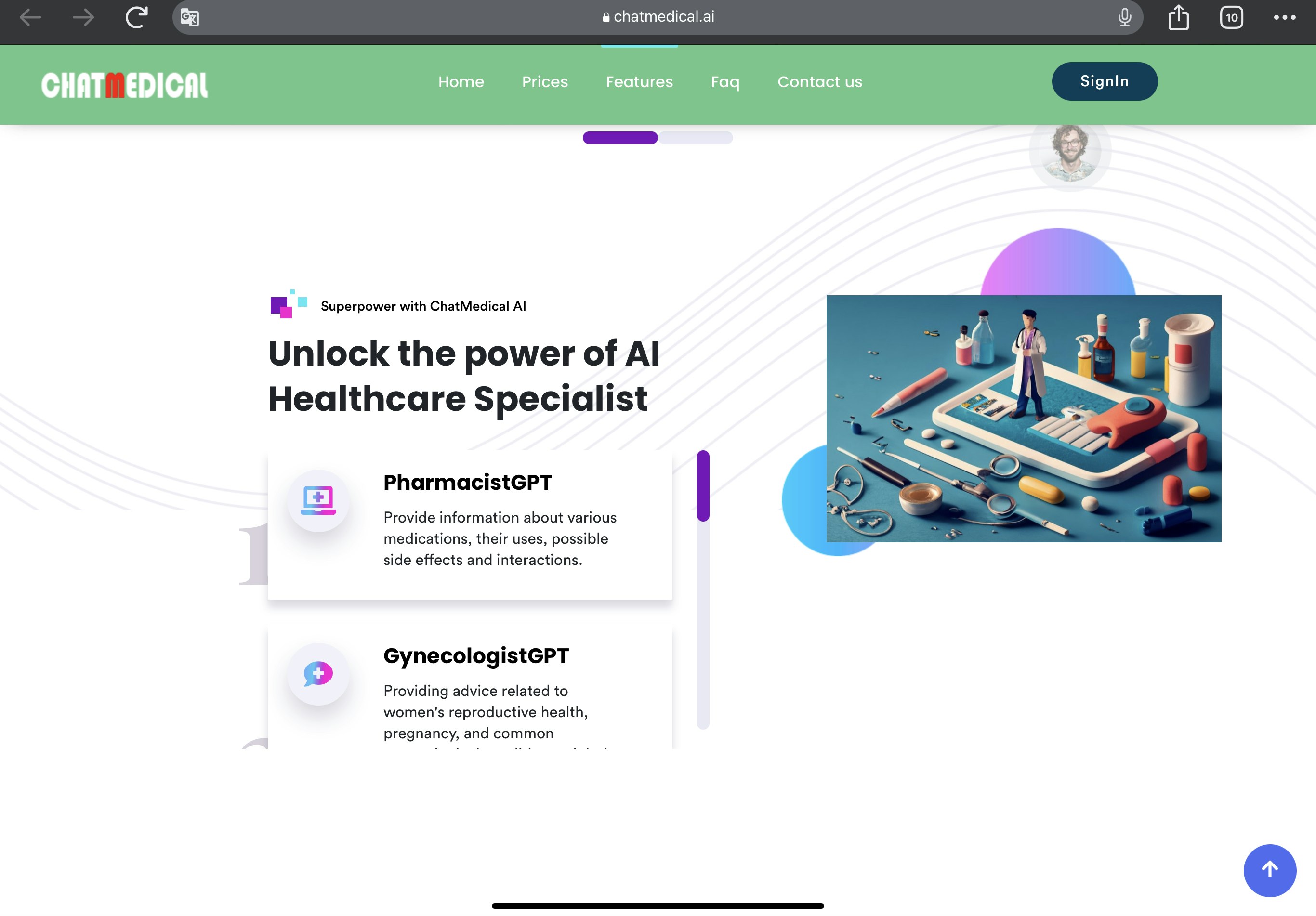Select the second gray slide indicator pill

coord(695,138)
